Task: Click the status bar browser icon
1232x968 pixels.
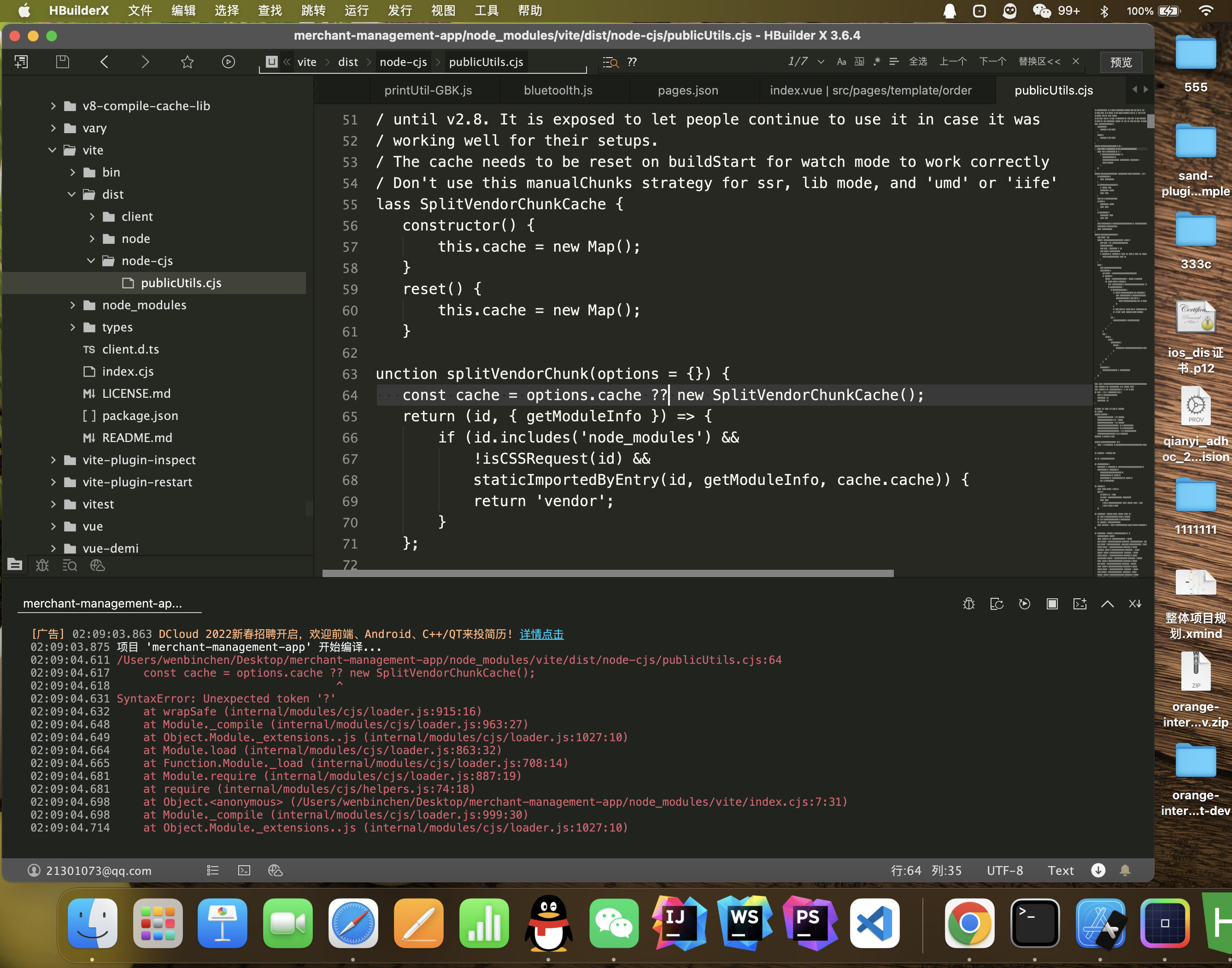Action: coord(276,871)
